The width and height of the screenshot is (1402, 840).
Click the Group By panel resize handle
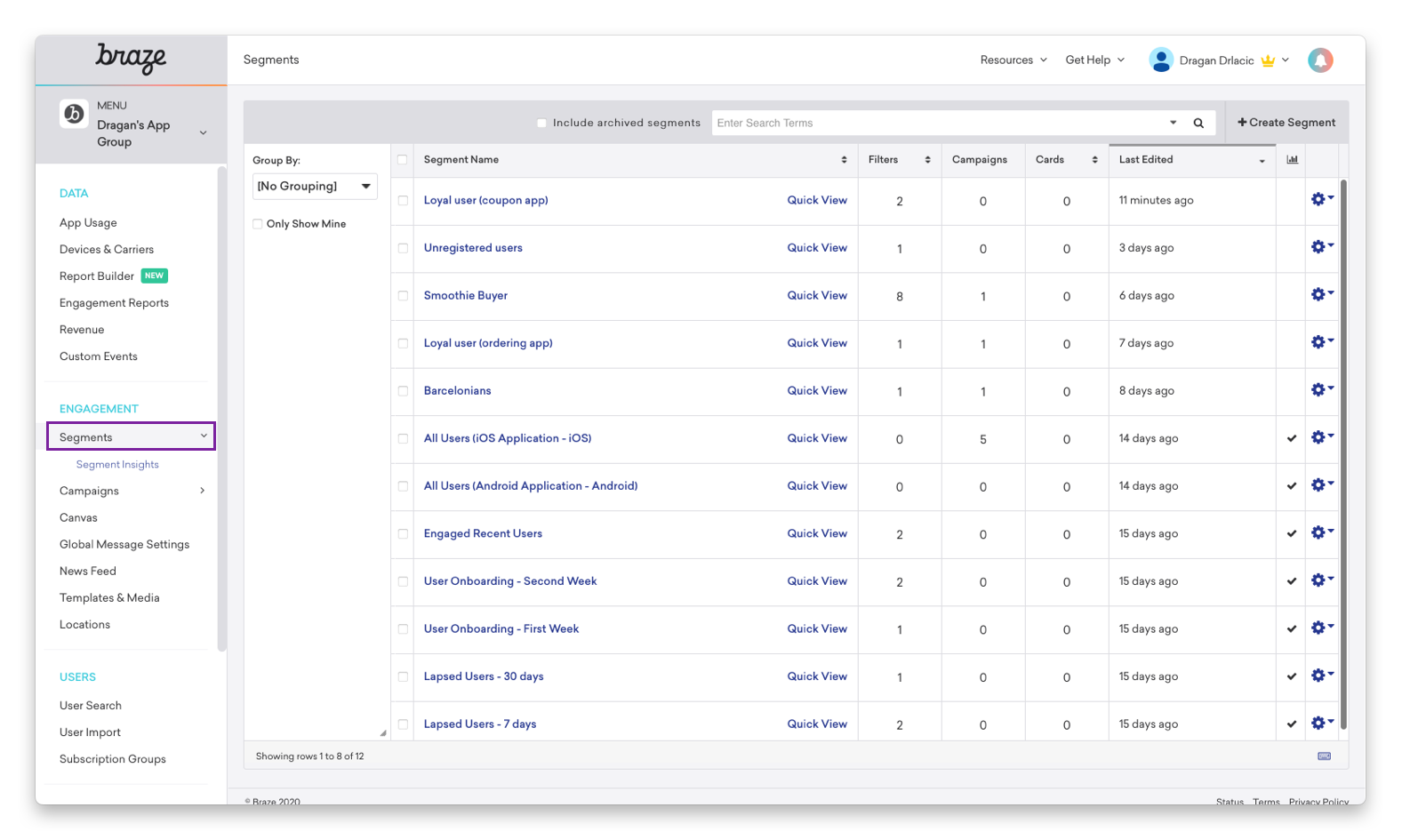coord(383,733)
